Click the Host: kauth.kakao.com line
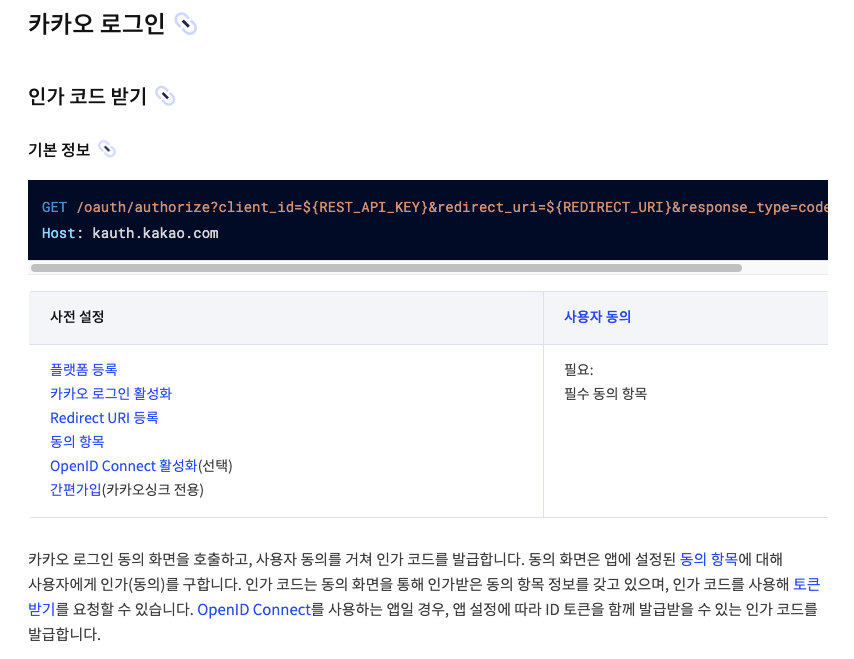854x659 pixels. tap(130, 233)
